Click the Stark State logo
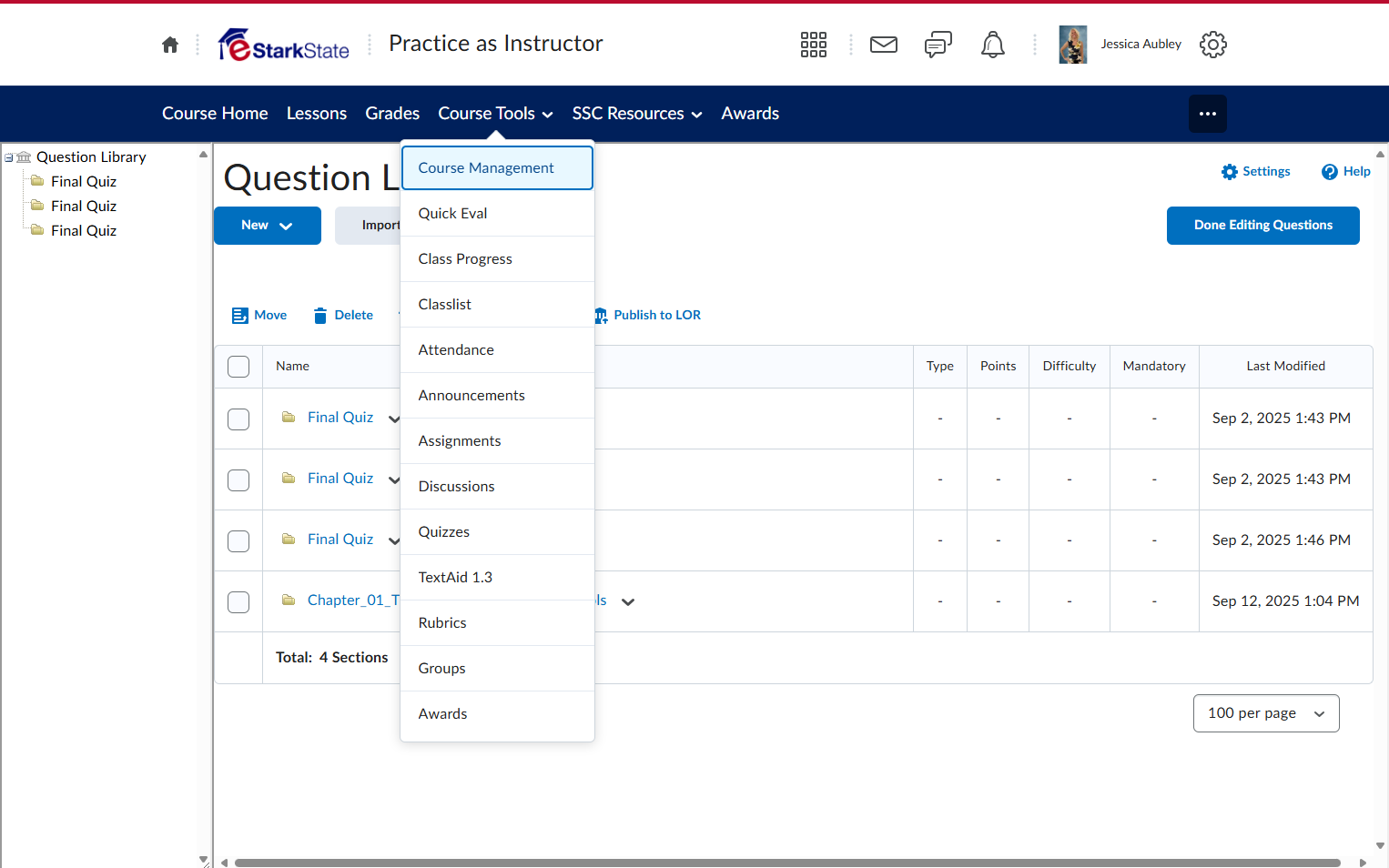 pyautogui.click(x=284, y=45)
